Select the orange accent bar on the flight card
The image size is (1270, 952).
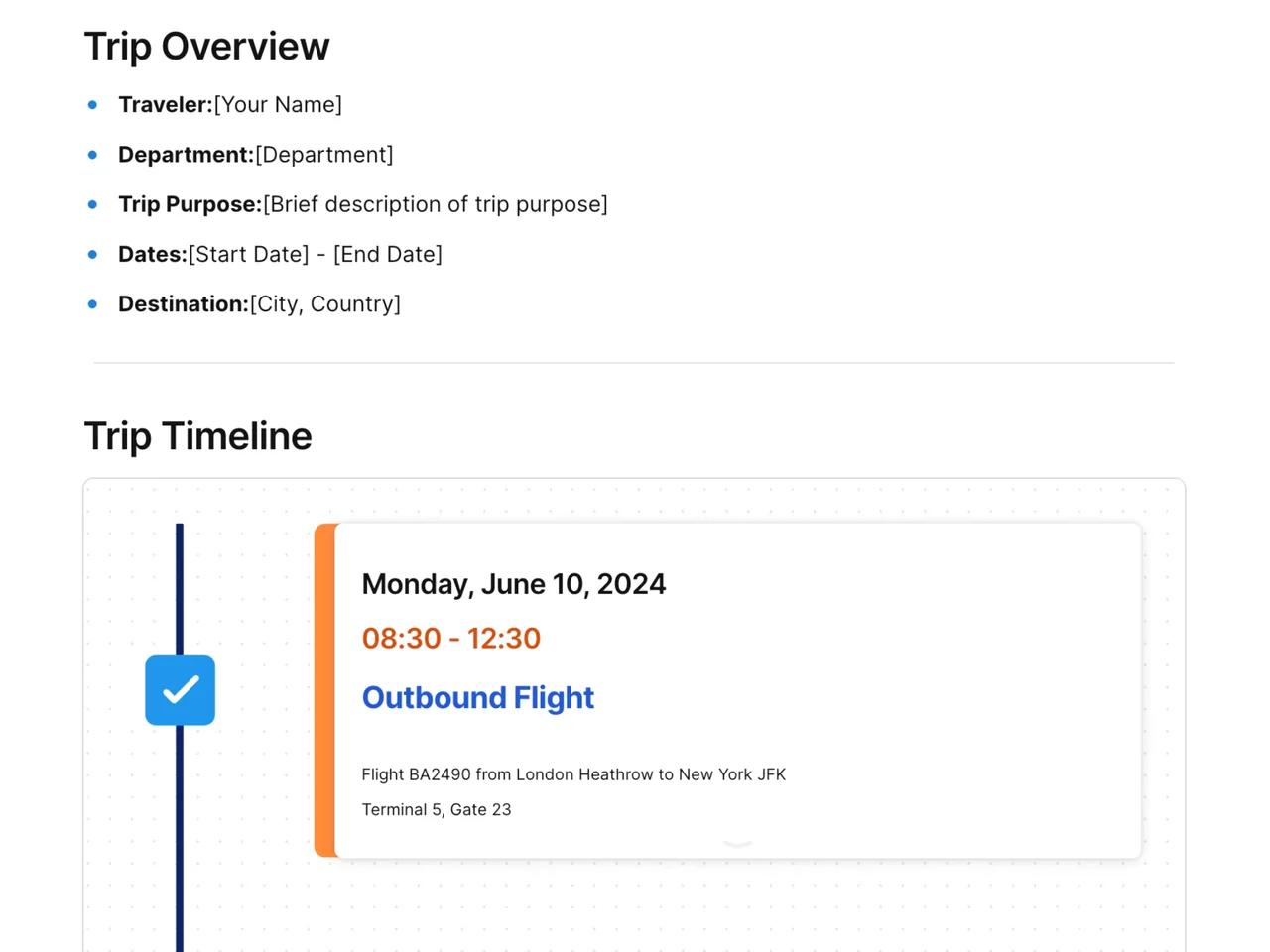tap(324, 690)
